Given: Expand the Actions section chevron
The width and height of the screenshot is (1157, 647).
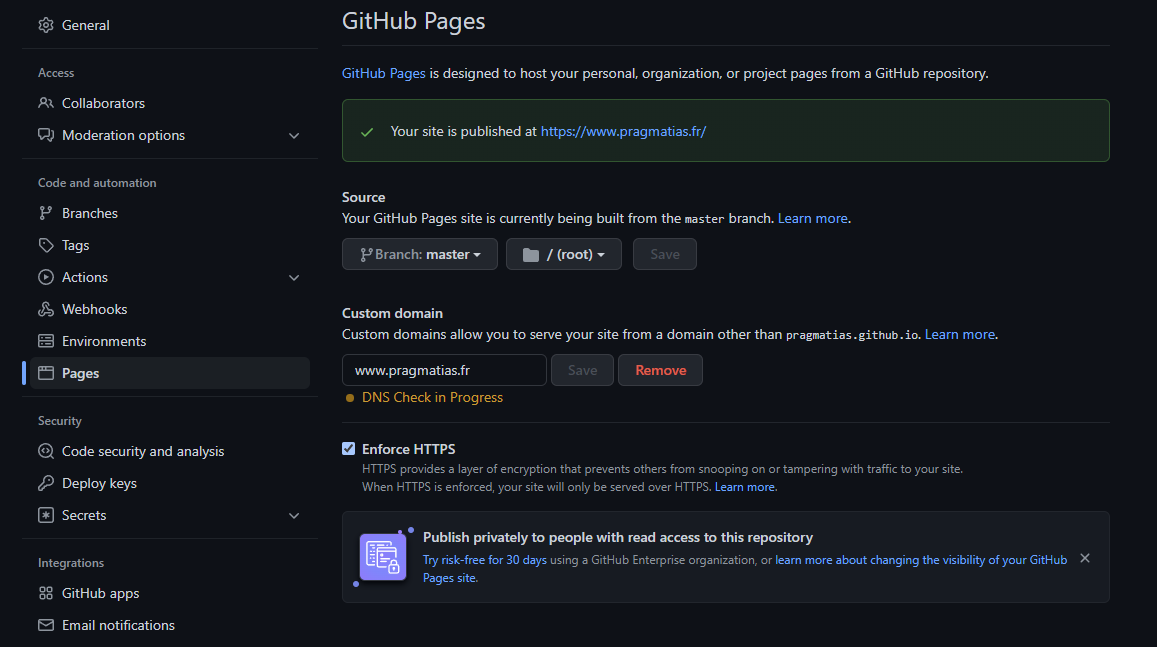Looking at the screenshot, I should 294,278.
